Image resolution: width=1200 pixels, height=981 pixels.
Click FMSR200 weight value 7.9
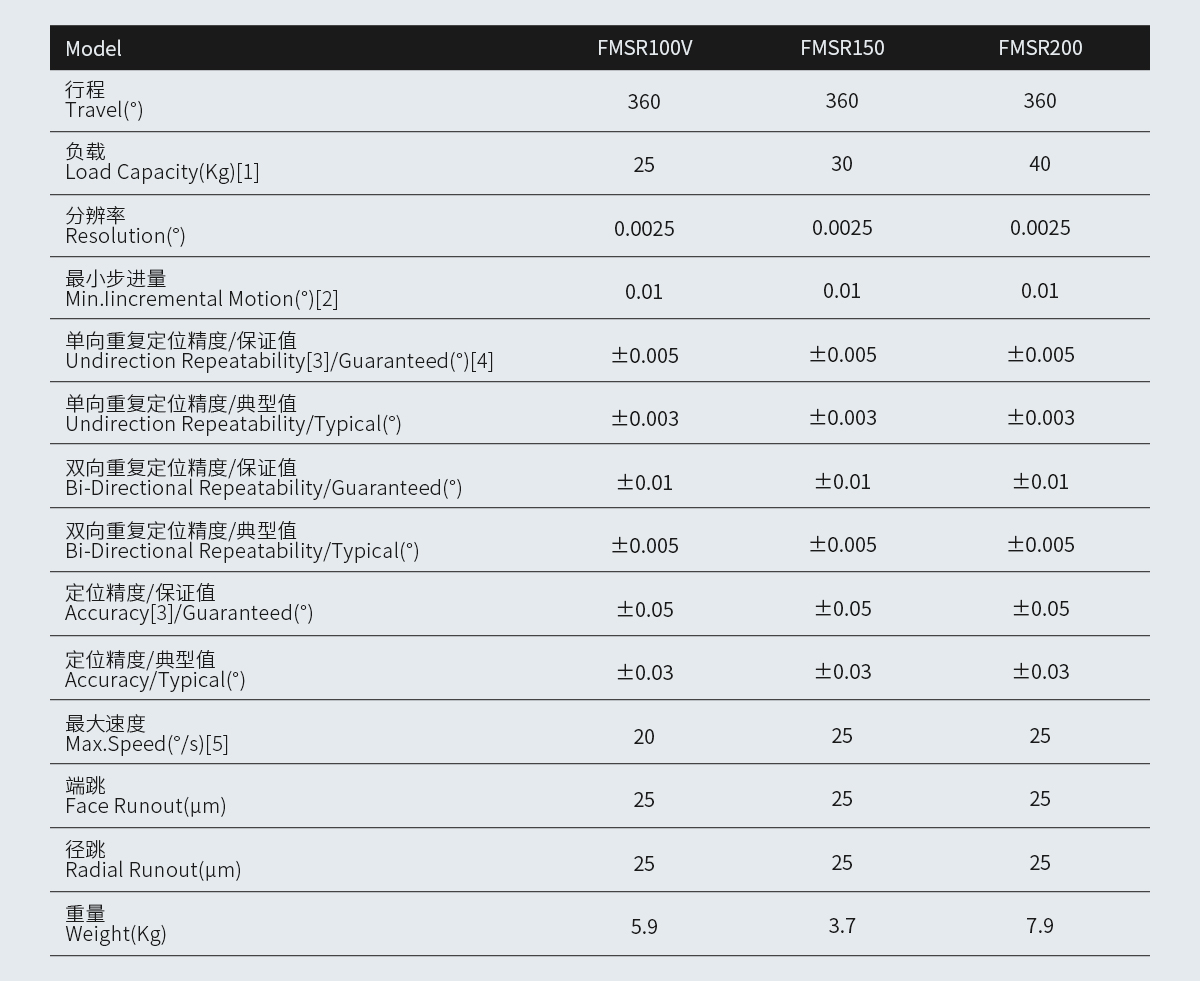(1040, 926)
